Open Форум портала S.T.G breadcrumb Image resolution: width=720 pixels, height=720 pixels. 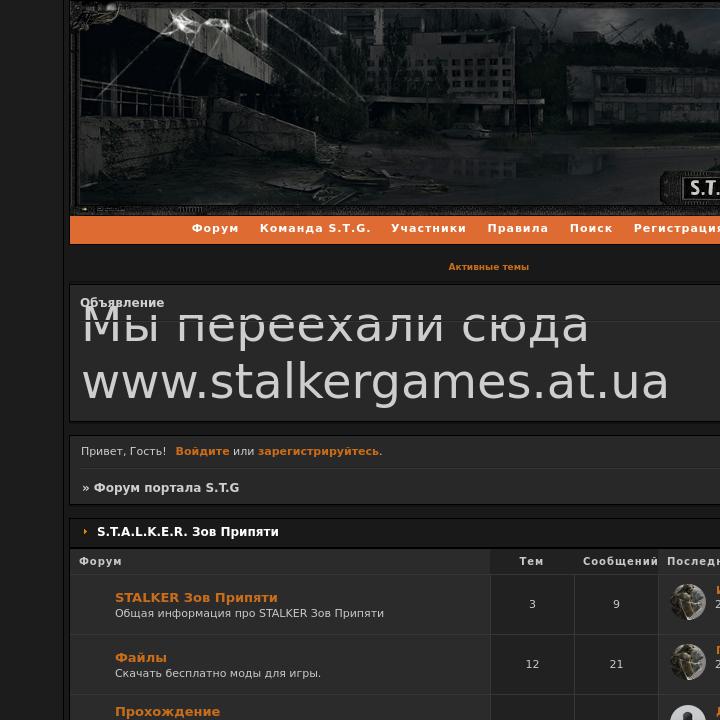(x=166, y=488)
